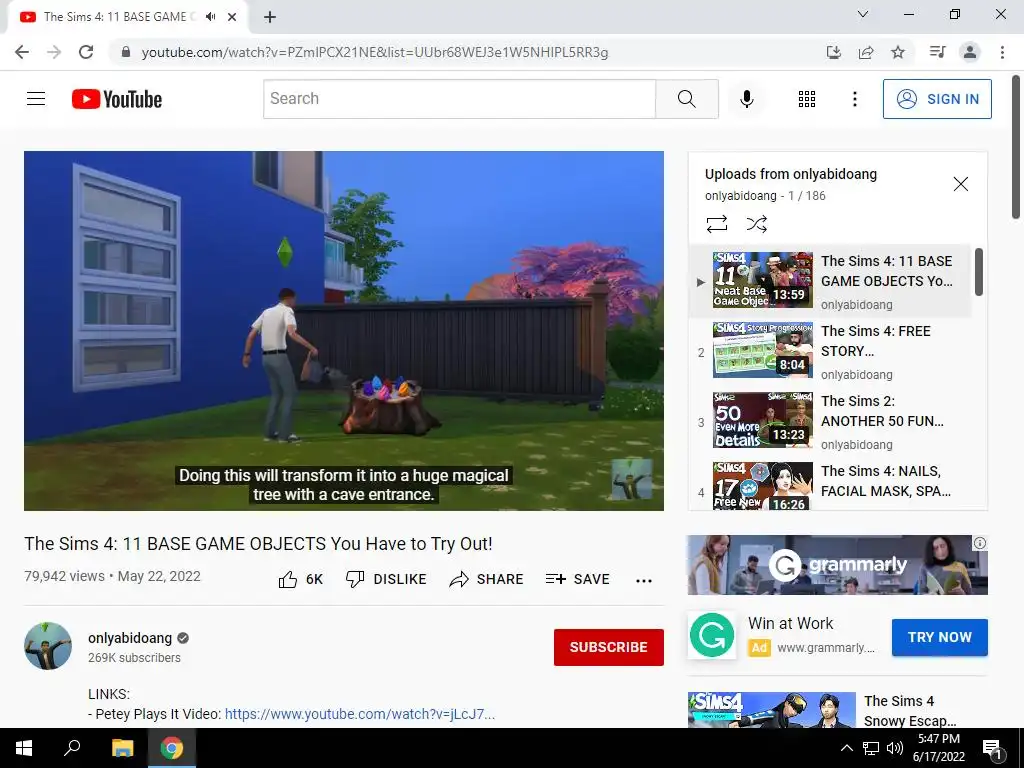Open The Sims 4: FREE STORY playlist item
The image size is (1024, 768).
829,350
